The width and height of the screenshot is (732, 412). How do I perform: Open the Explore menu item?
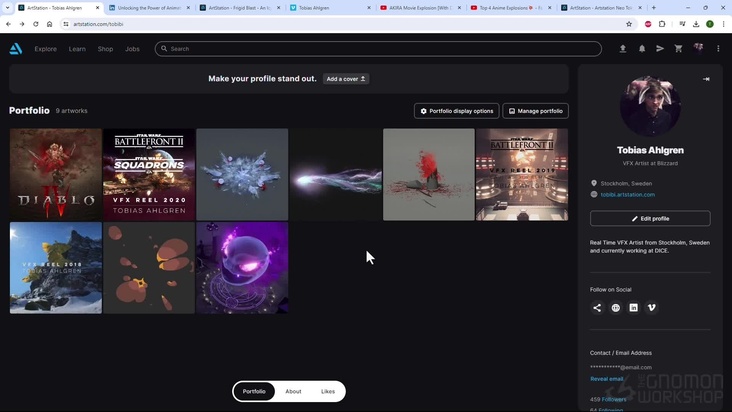click(x=45, y=48)
